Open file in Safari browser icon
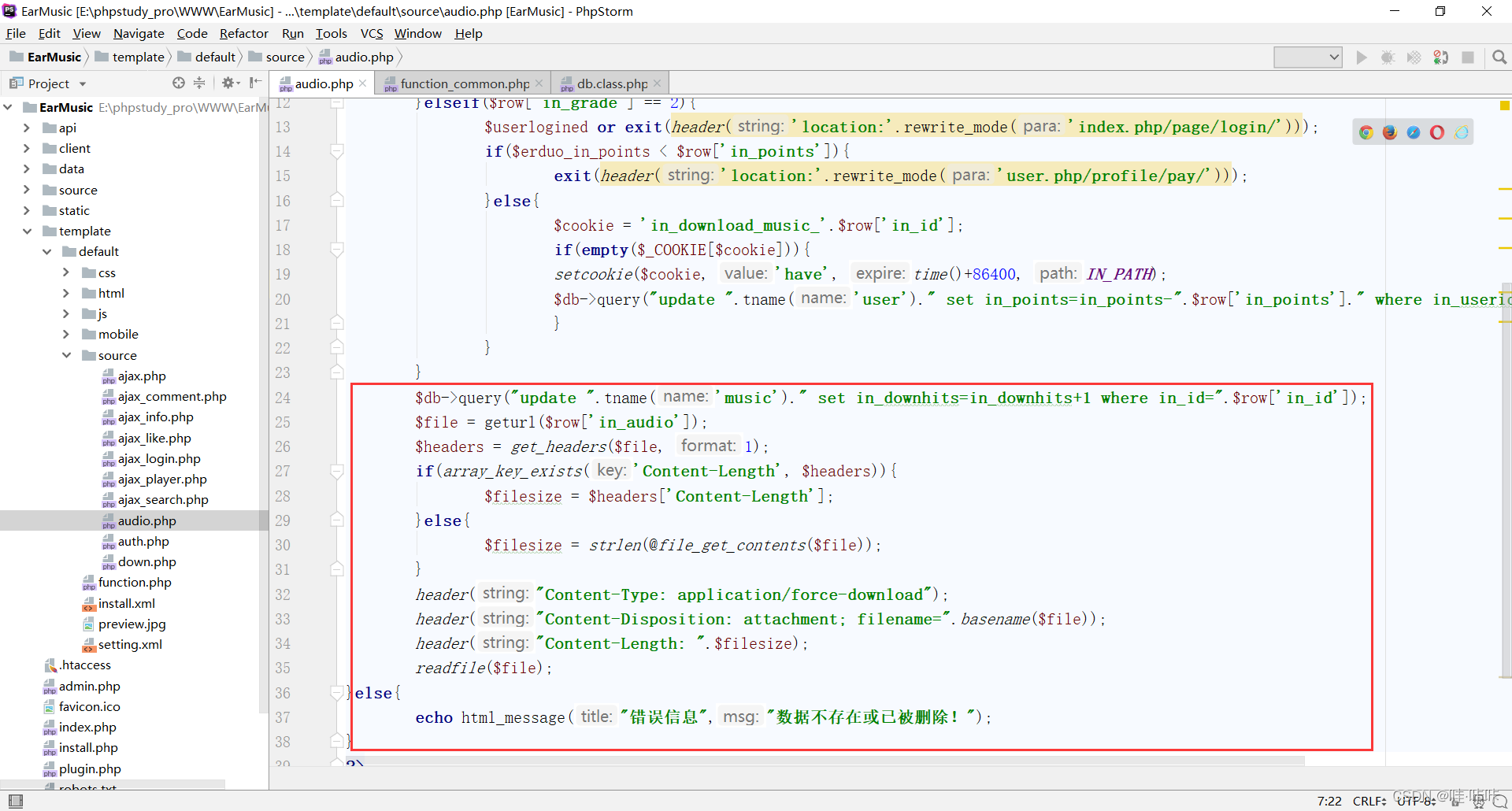This screenshot has height=811, width=1512. 1414,132
